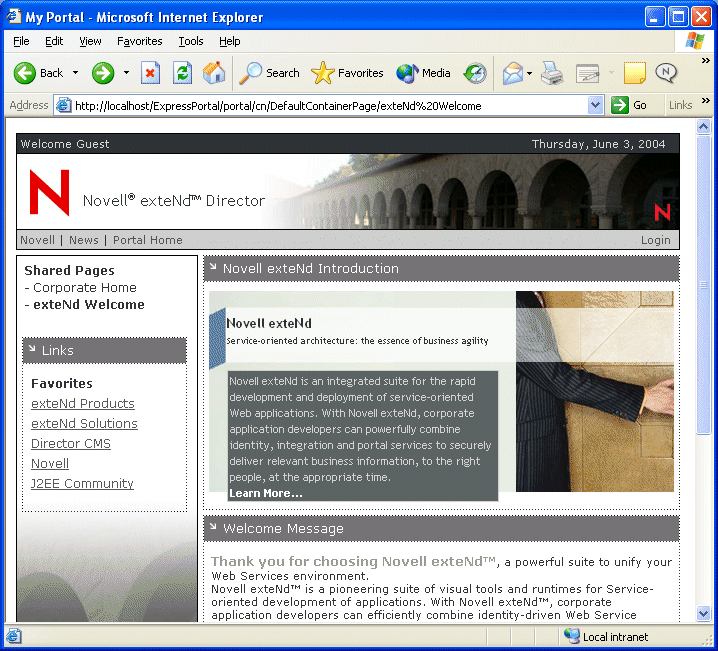The height and width of the screenshot is (651, 718).
Task: Click the Stop loading icon
Action: point(150,73)
